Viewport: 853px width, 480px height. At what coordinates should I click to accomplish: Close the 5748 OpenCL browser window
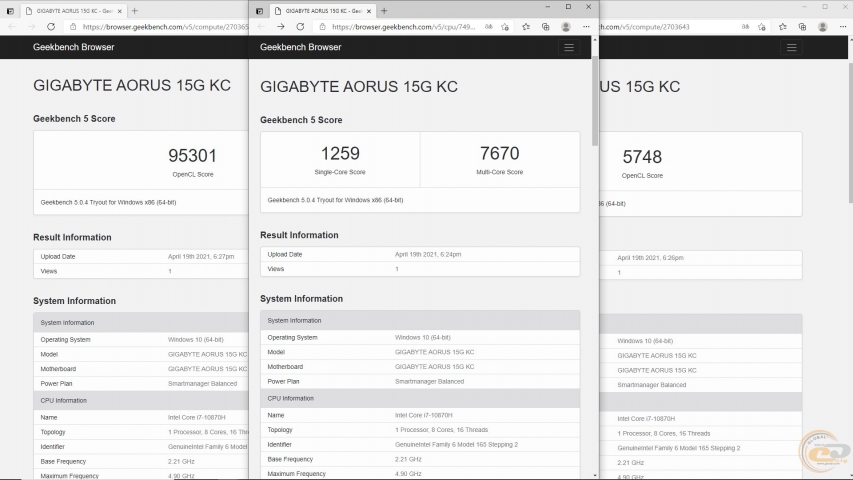845,7
